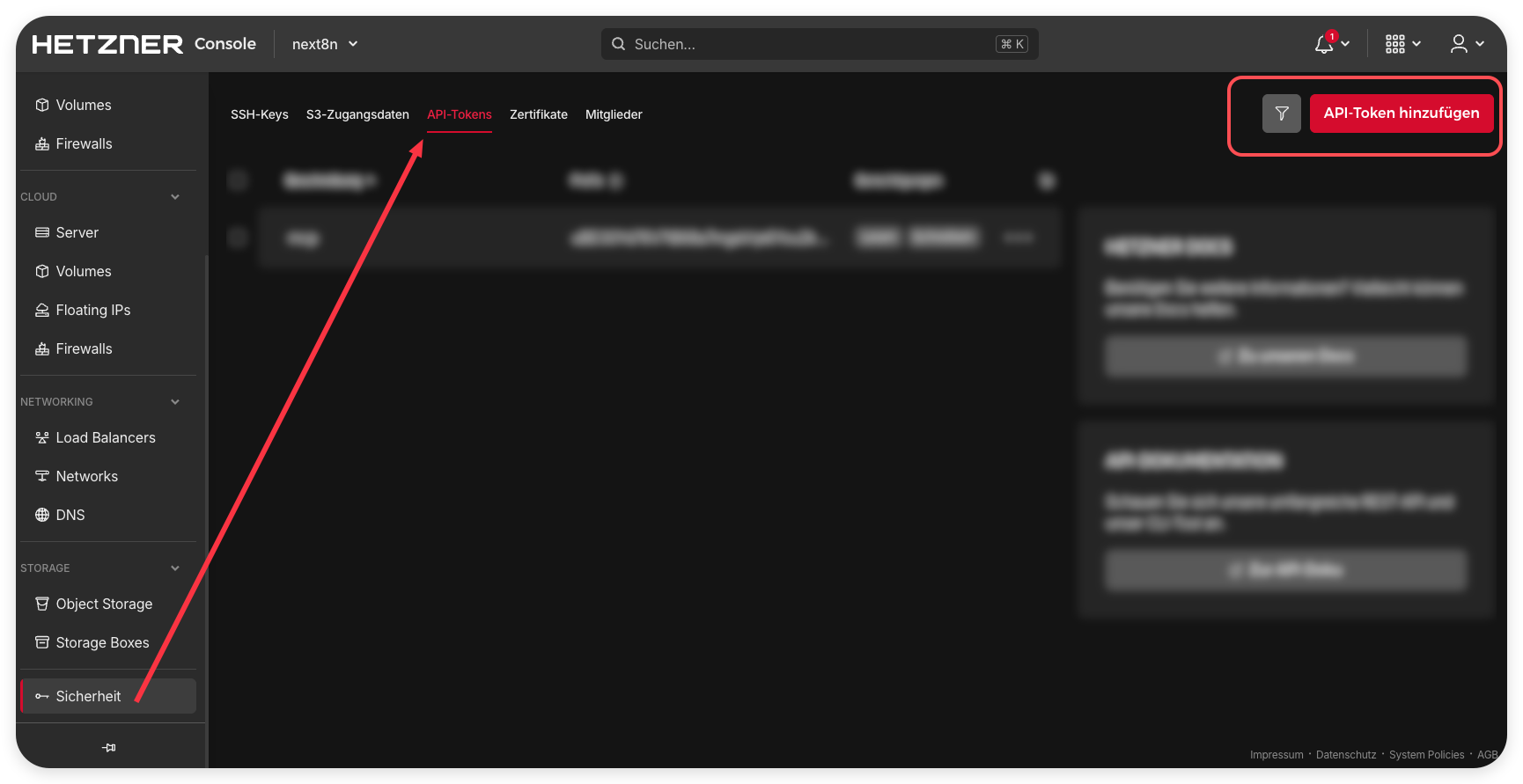
Task: Click the Volumes cube icon under CLOUD
Action: pyautogui.click(x=41, y=271)
